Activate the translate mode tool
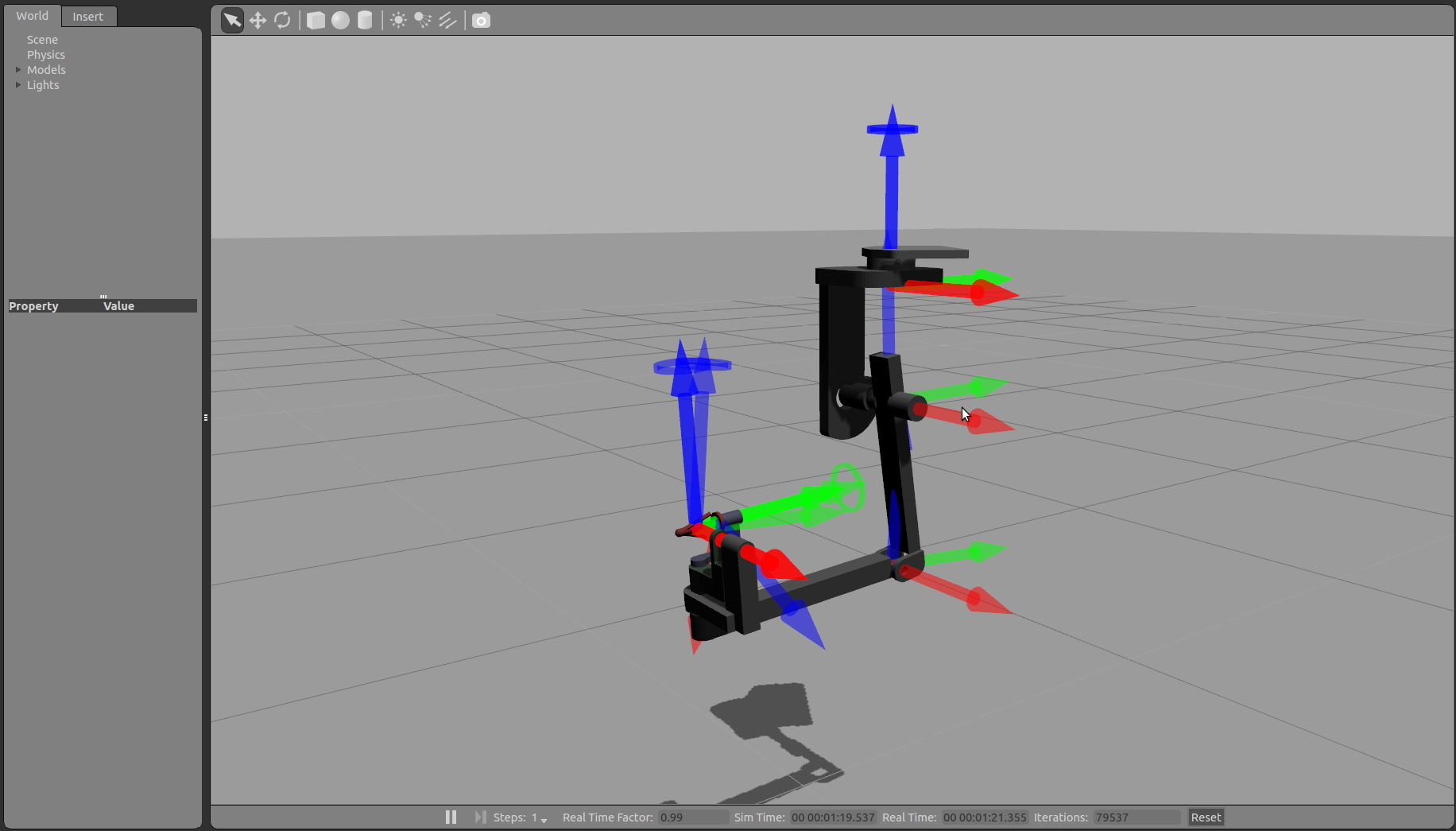 258,20
